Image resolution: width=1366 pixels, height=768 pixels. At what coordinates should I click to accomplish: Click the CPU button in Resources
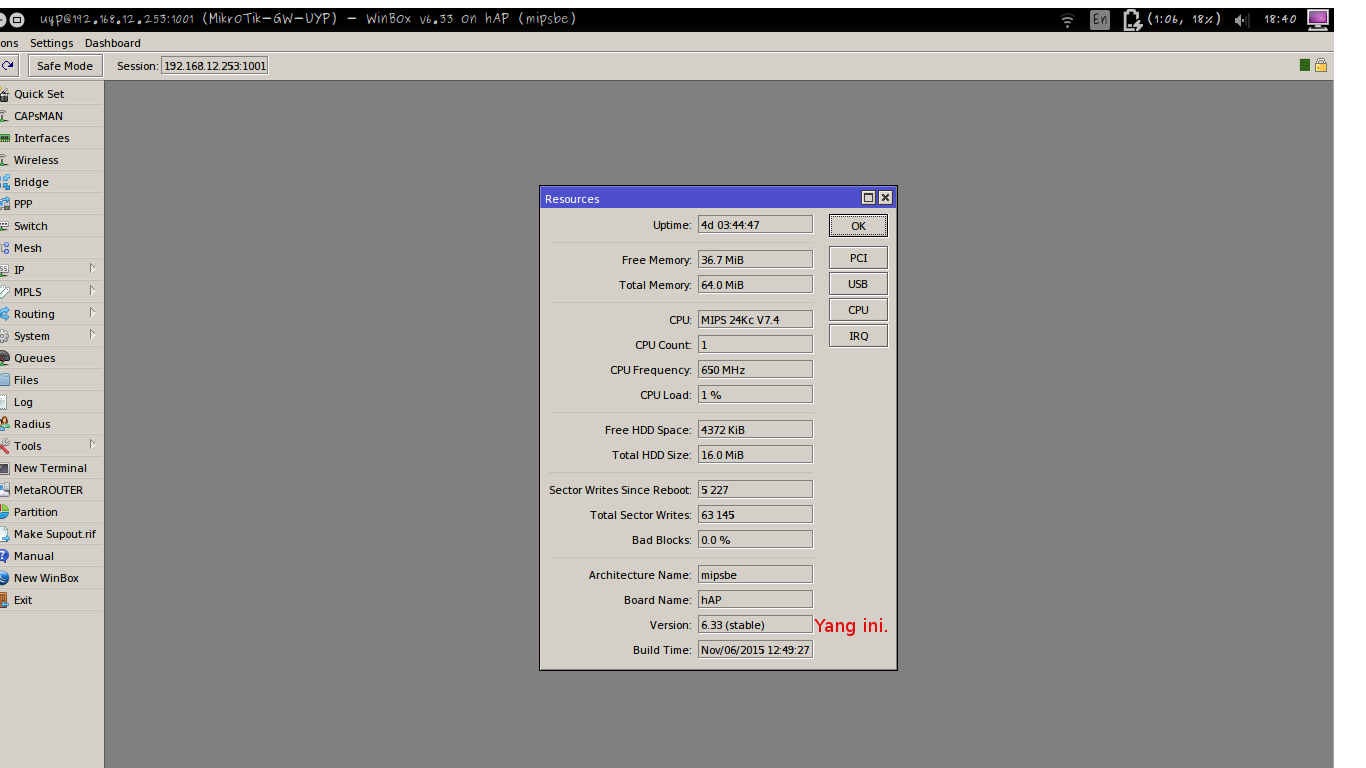click(x=858, y=310)
